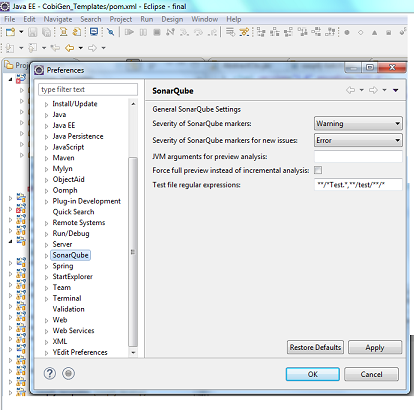Viewport: 414px width, 410px height.
Task: Open the Edit menu
Action: click(29, 19)
